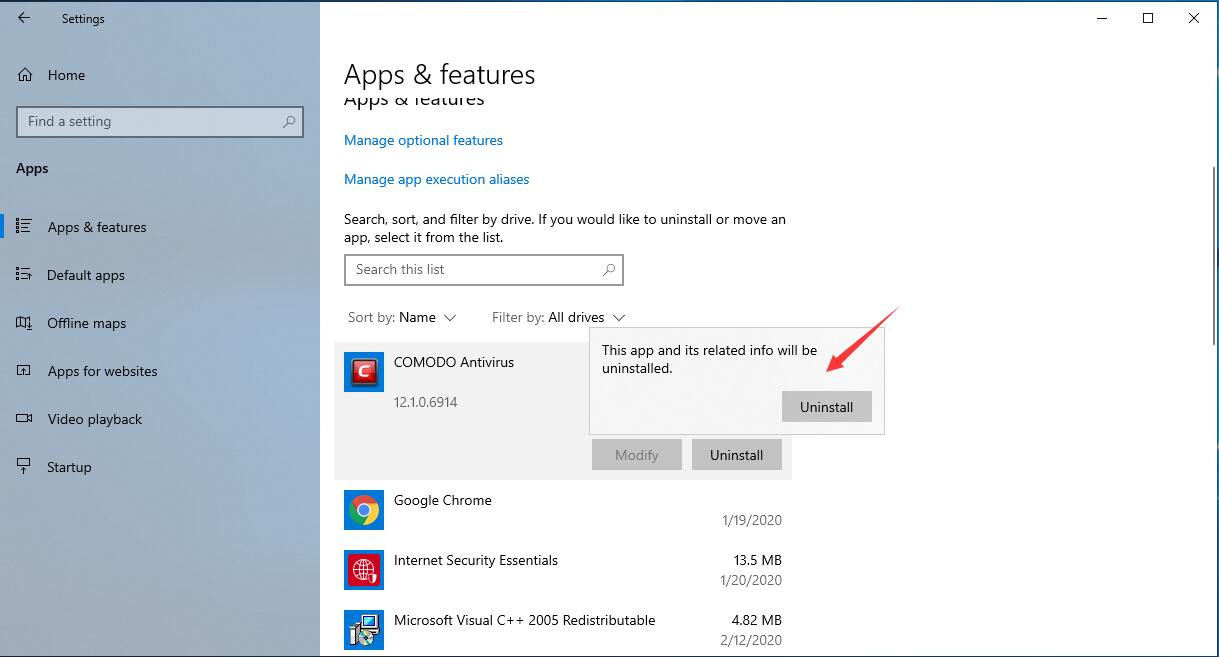Go back using the Settings back arrow
The width and height of the screenshot is (1219, 657).
[x=24, y=18]
